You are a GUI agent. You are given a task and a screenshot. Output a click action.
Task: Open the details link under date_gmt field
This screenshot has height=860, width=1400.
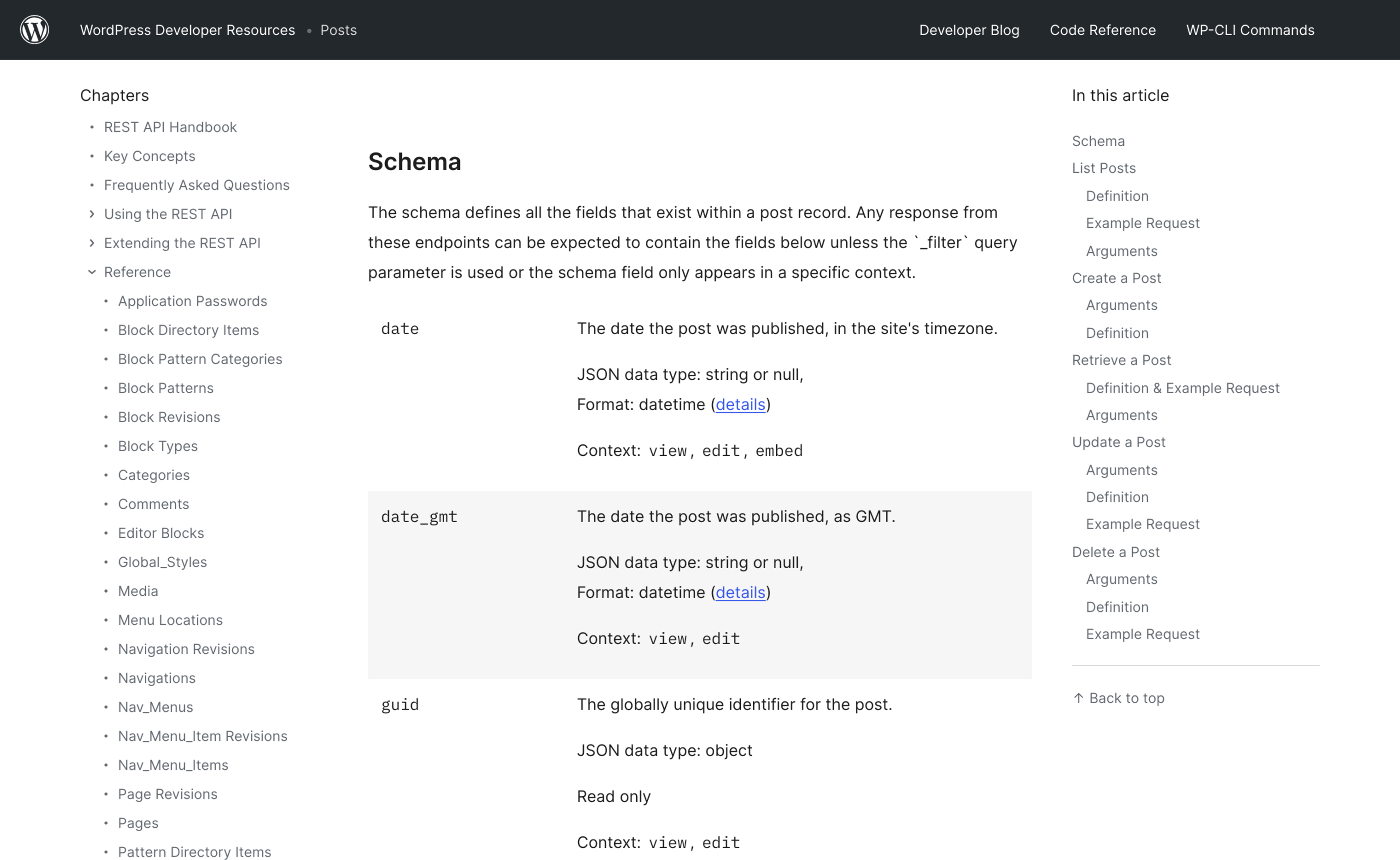[x=740, y=593]
